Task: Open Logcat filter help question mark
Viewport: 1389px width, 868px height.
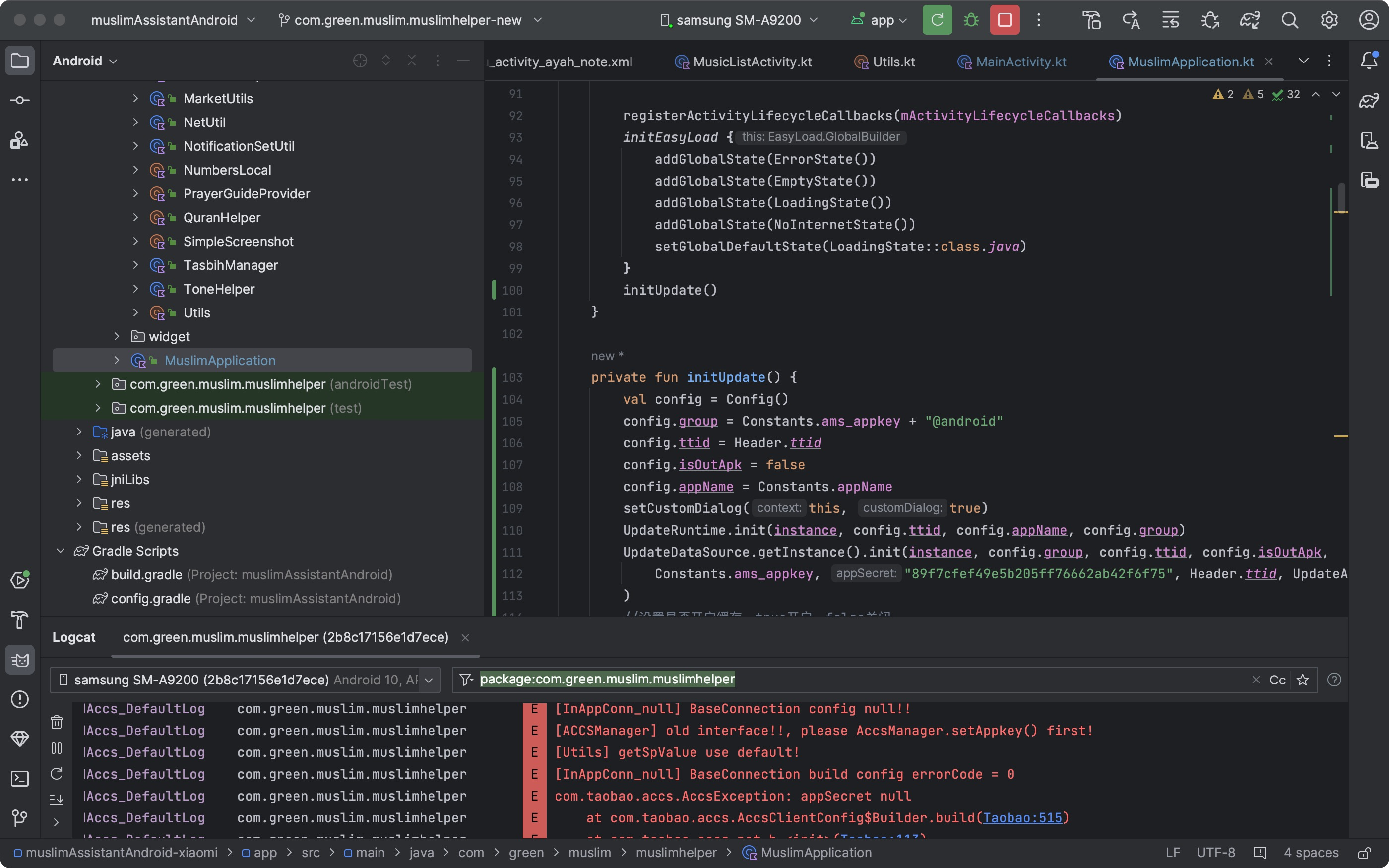Action: (x=1334, y=680)
